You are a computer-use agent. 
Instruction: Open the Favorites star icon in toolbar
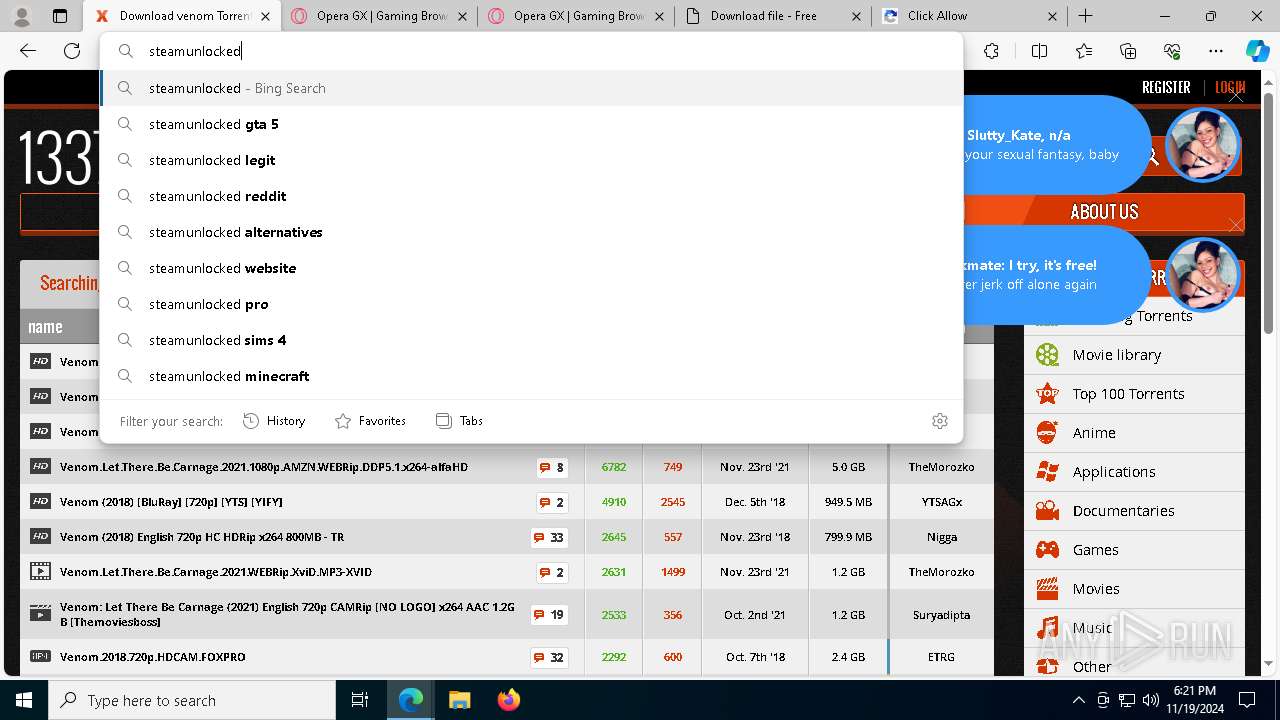pyautogui.click(x=1084, y=51)
